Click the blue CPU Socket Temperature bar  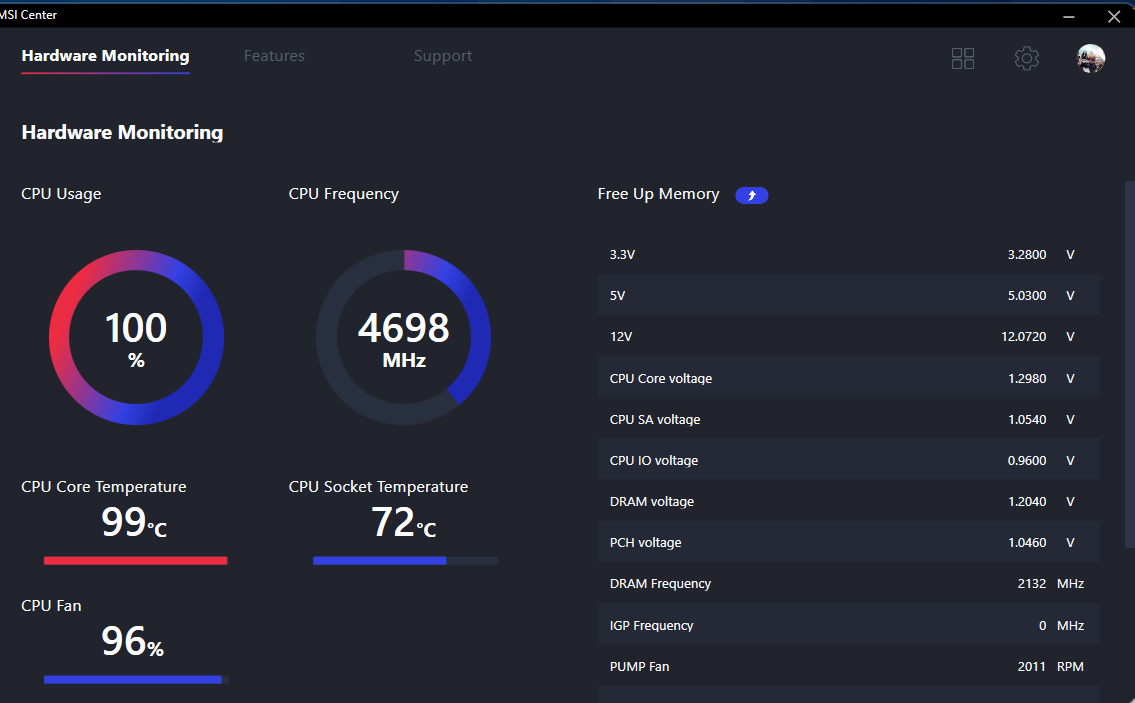(380, 561)
